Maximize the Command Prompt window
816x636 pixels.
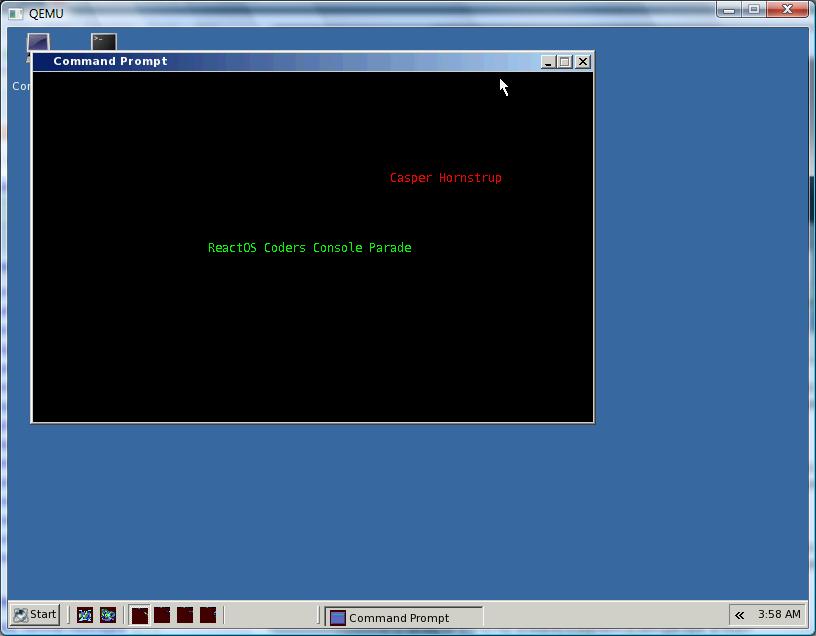point(565,62)
